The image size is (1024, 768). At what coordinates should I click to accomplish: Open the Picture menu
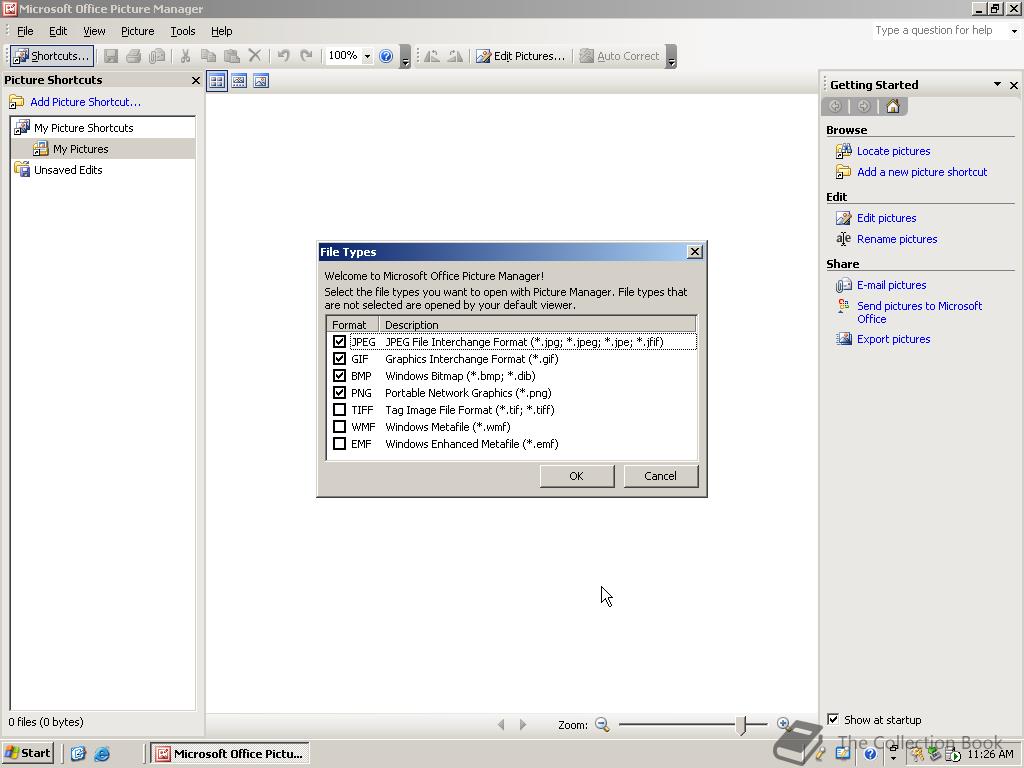pyautogui.click(x=138, y=31)
